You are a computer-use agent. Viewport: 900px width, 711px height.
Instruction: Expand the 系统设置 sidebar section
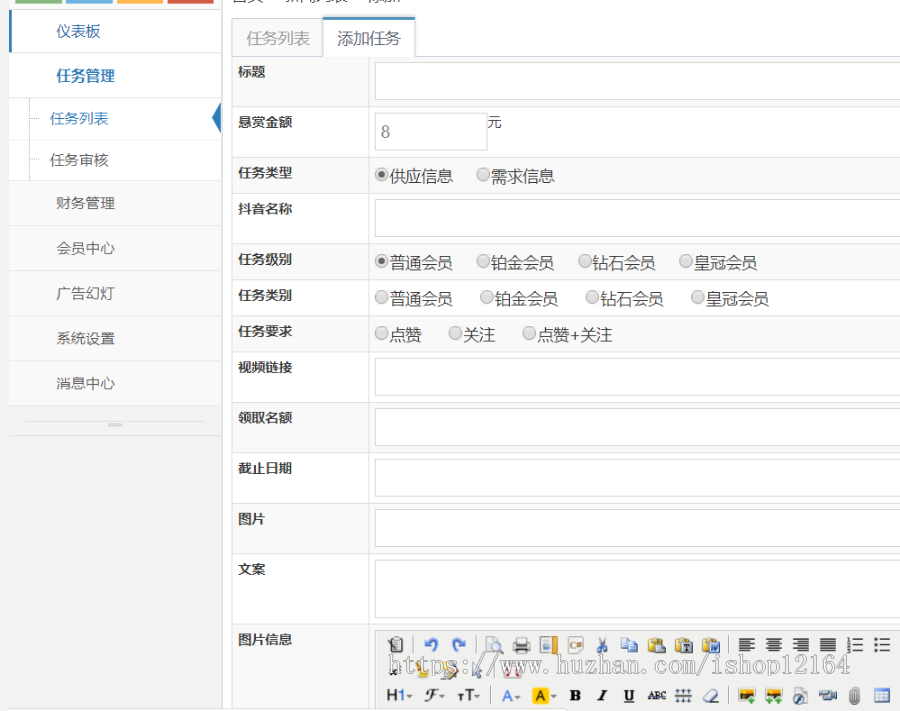click(115, 339)
